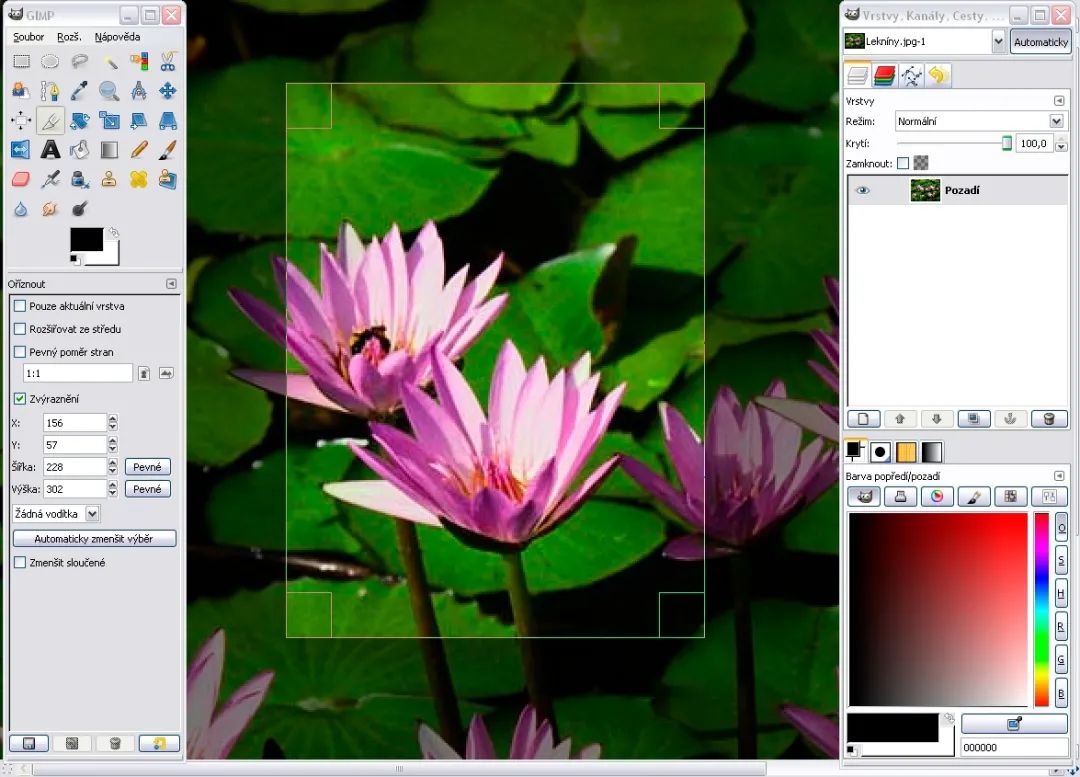Enable Pevný poměr stran
The height and width of the screenshot is (777, 1080).
19,352
